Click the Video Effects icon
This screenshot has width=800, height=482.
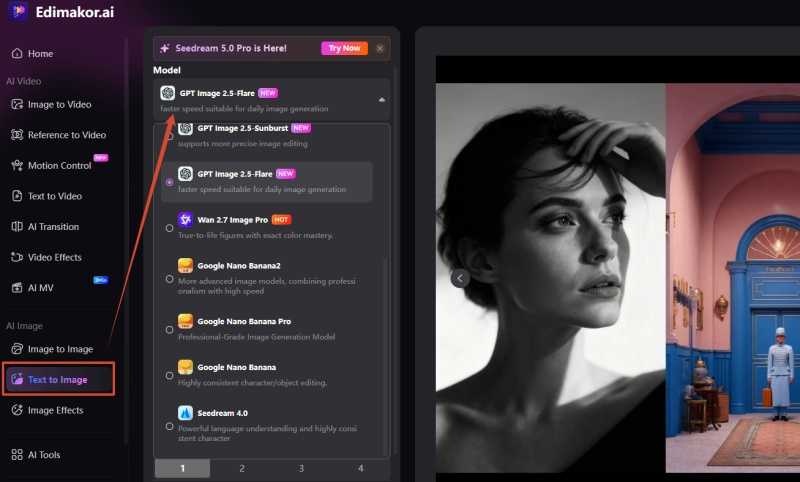tap(17, 258)
